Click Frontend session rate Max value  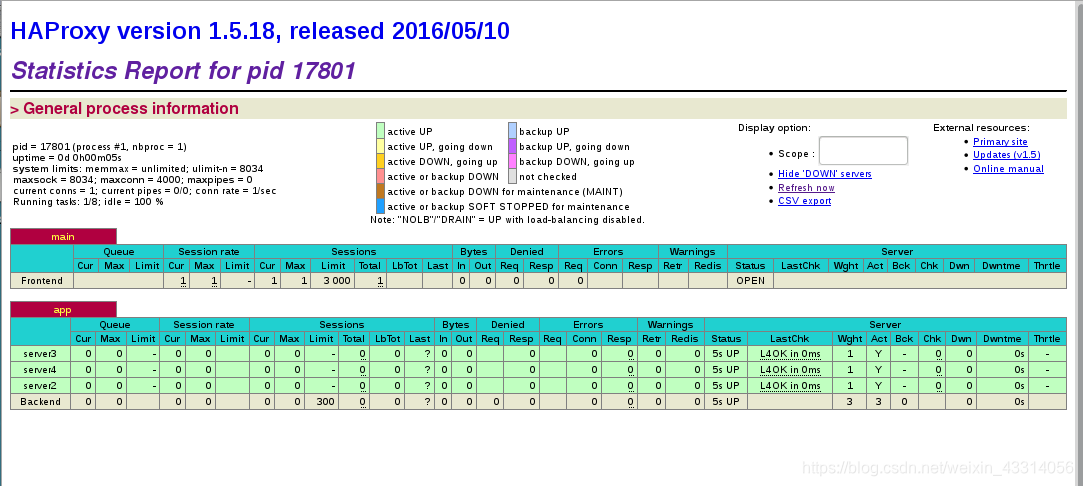coord(214,280)
